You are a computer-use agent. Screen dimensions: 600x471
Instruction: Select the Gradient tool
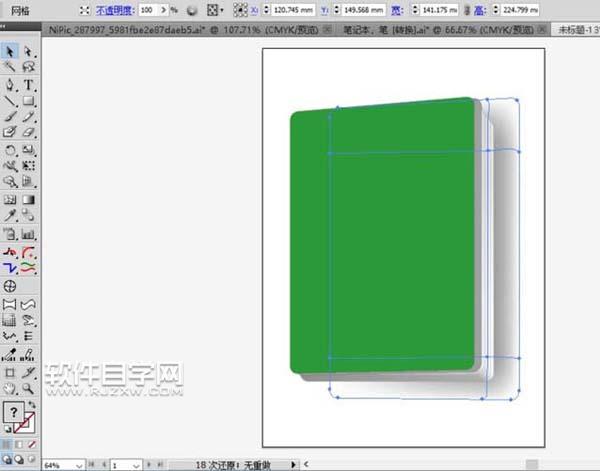click(x=29, y=199)
